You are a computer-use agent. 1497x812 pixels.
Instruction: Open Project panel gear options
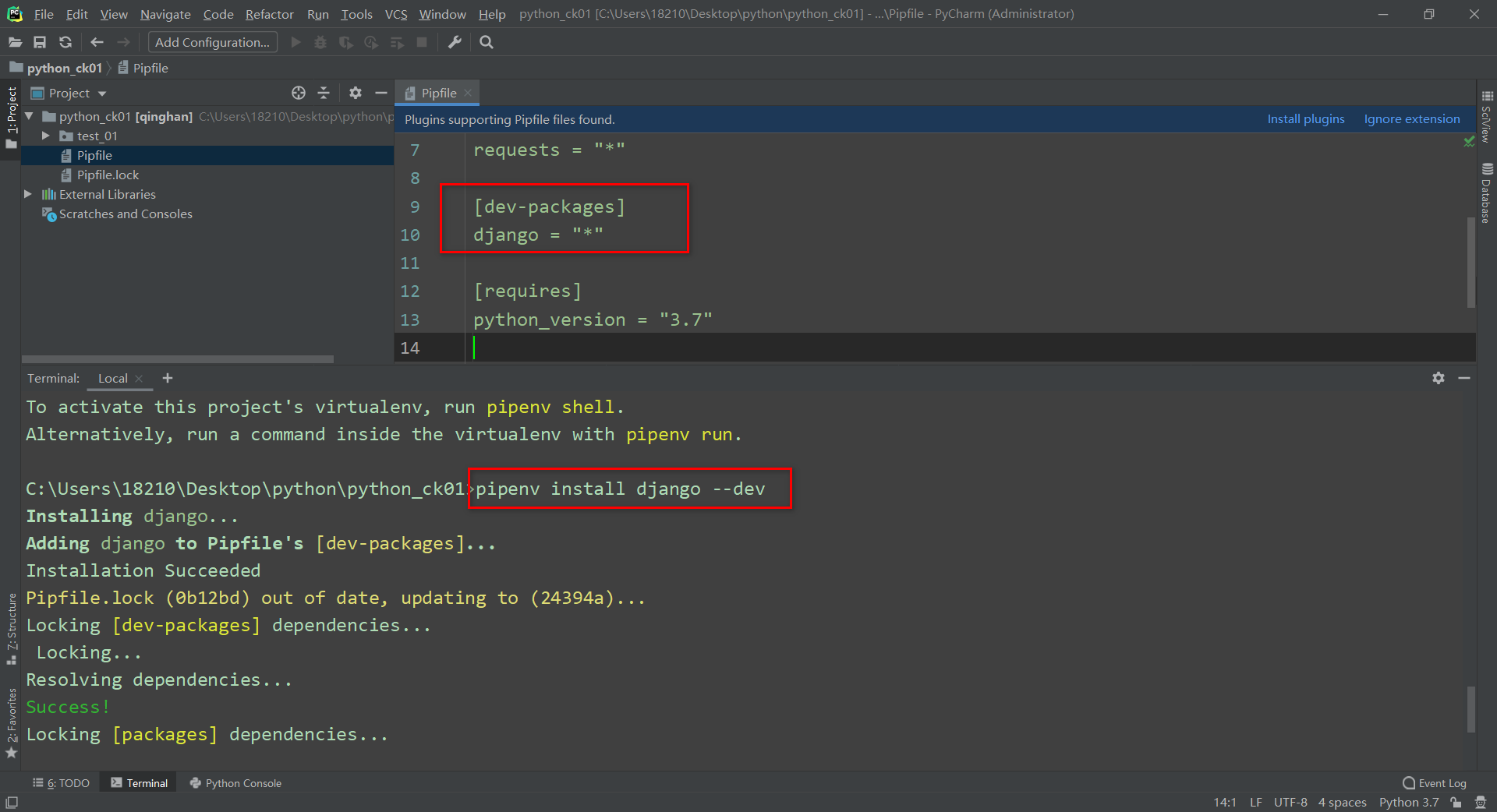click(x=356, y=93)
